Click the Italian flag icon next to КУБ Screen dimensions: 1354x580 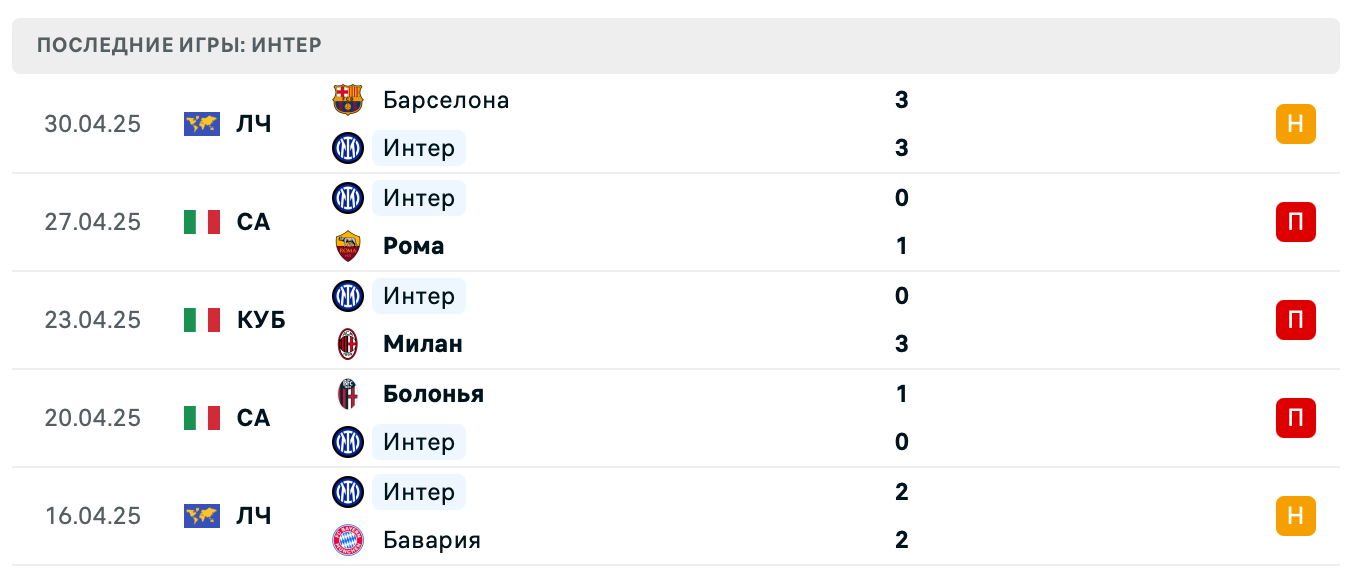(x=202, y=320)
